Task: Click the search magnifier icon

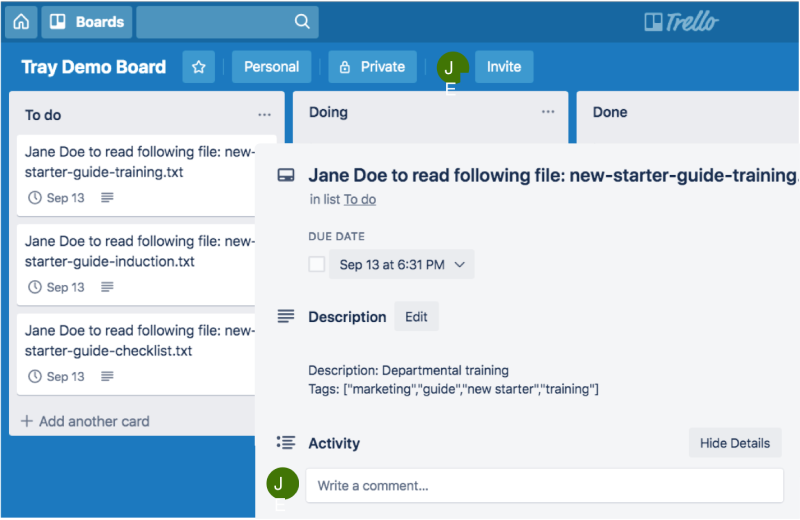Action: [x=302, y=21]
